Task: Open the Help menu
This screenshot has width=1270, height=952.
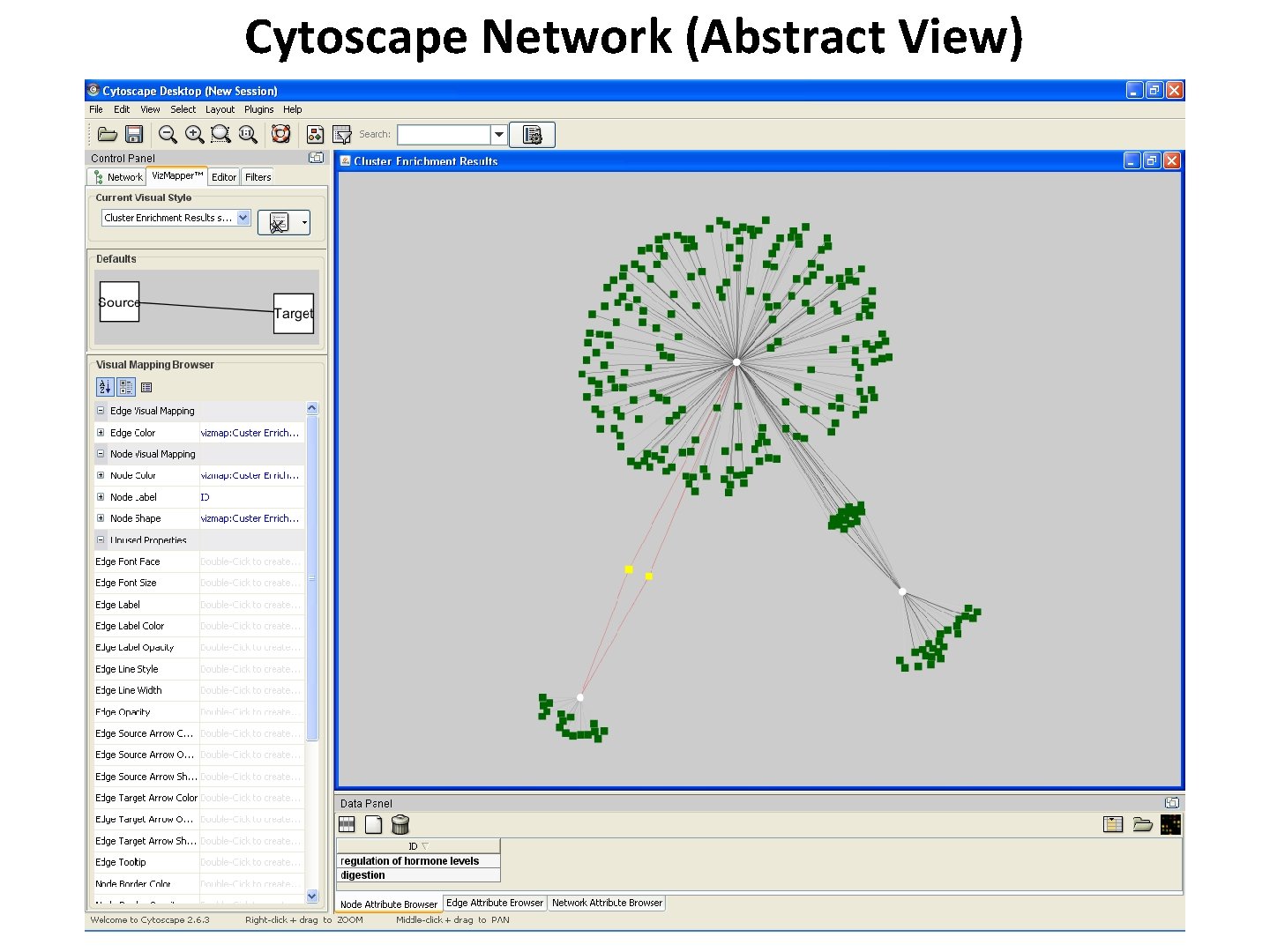Action: tap(293, 109)
